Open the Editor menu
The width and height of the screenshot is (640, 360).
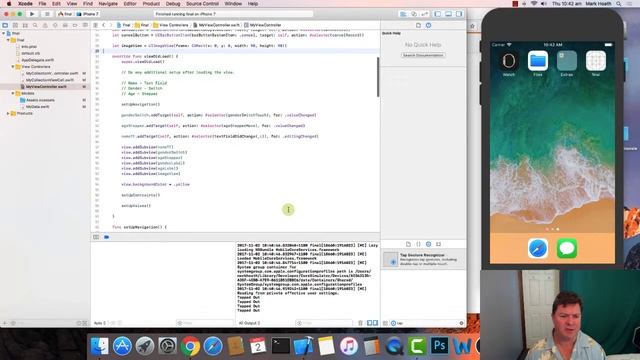click(x=130, y=4)
